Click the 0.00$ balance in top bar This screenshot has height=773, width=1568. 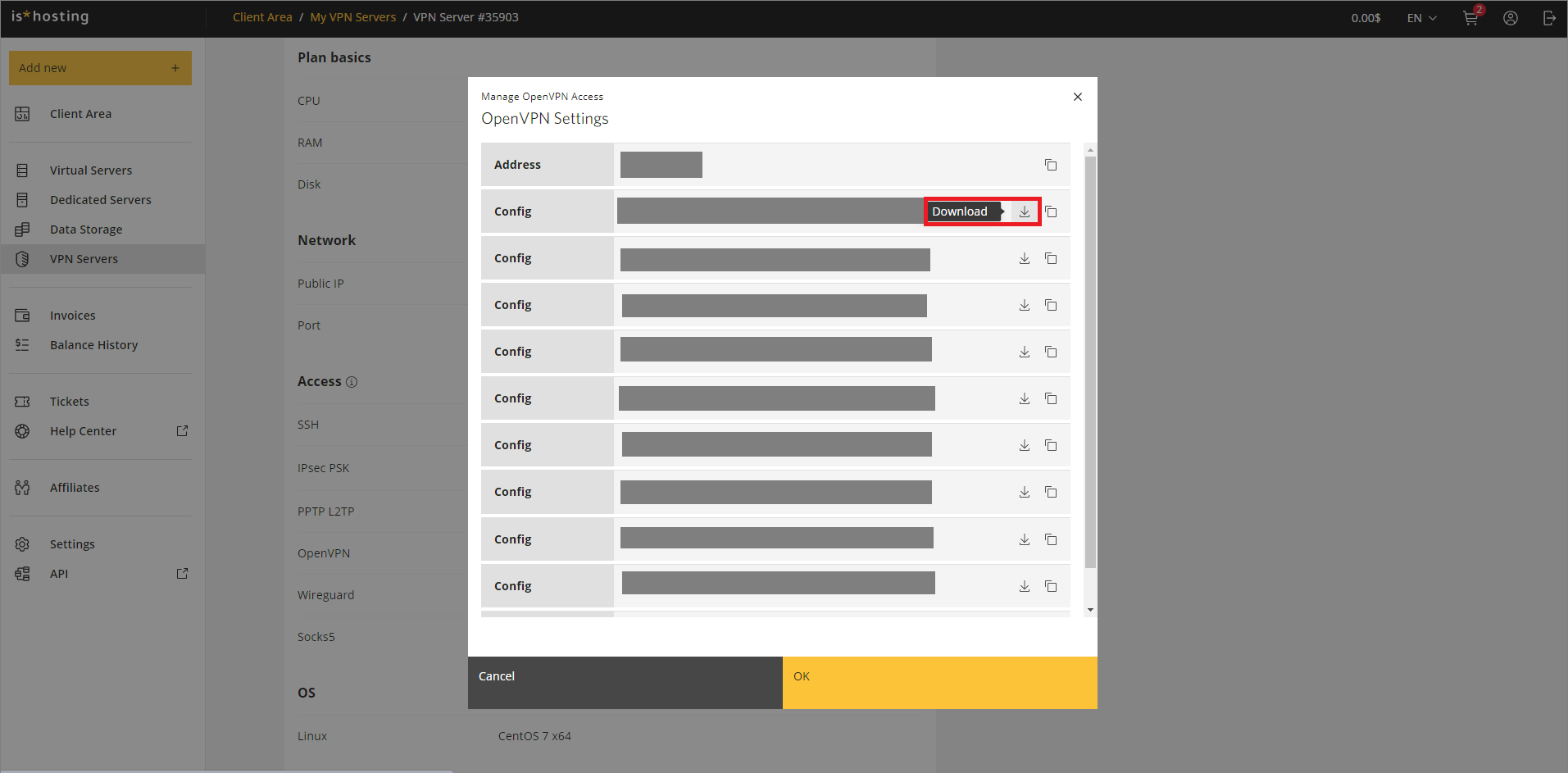[x=1366, y=18]
